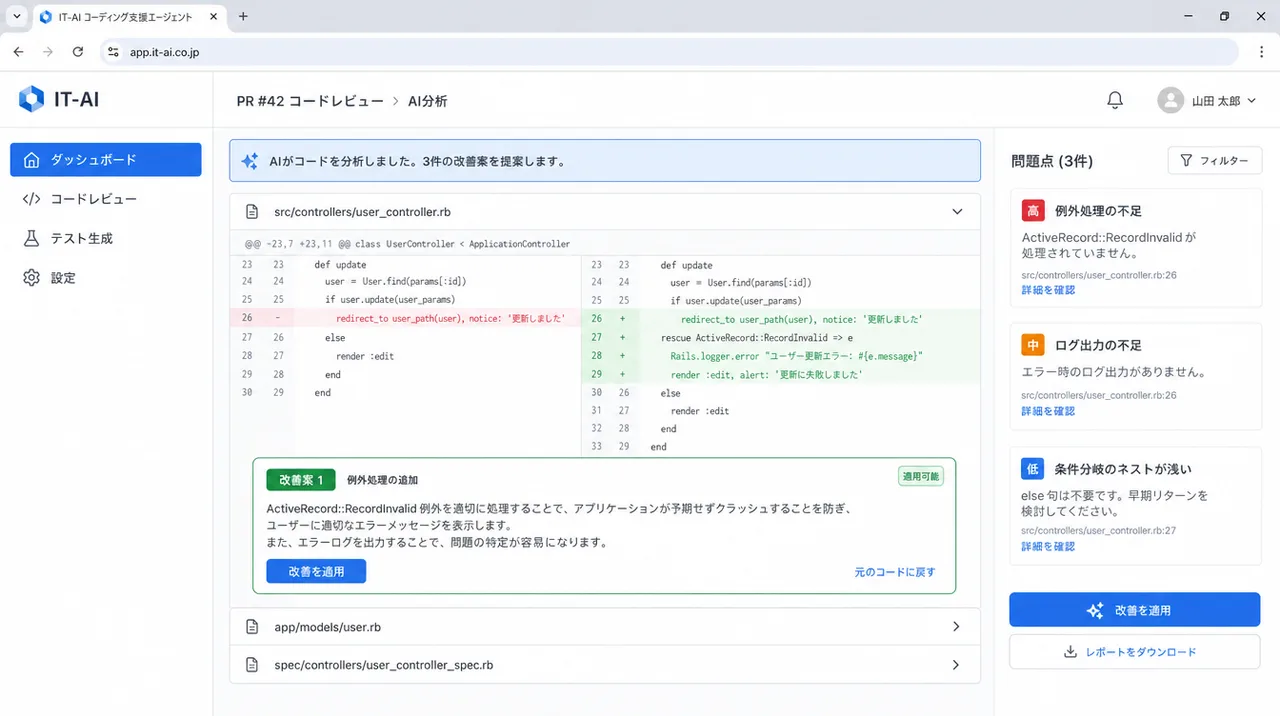Screen dimensions: 1280x716
Task: Click the 問題点 (3件) heading
Action: pos(1051,161)
